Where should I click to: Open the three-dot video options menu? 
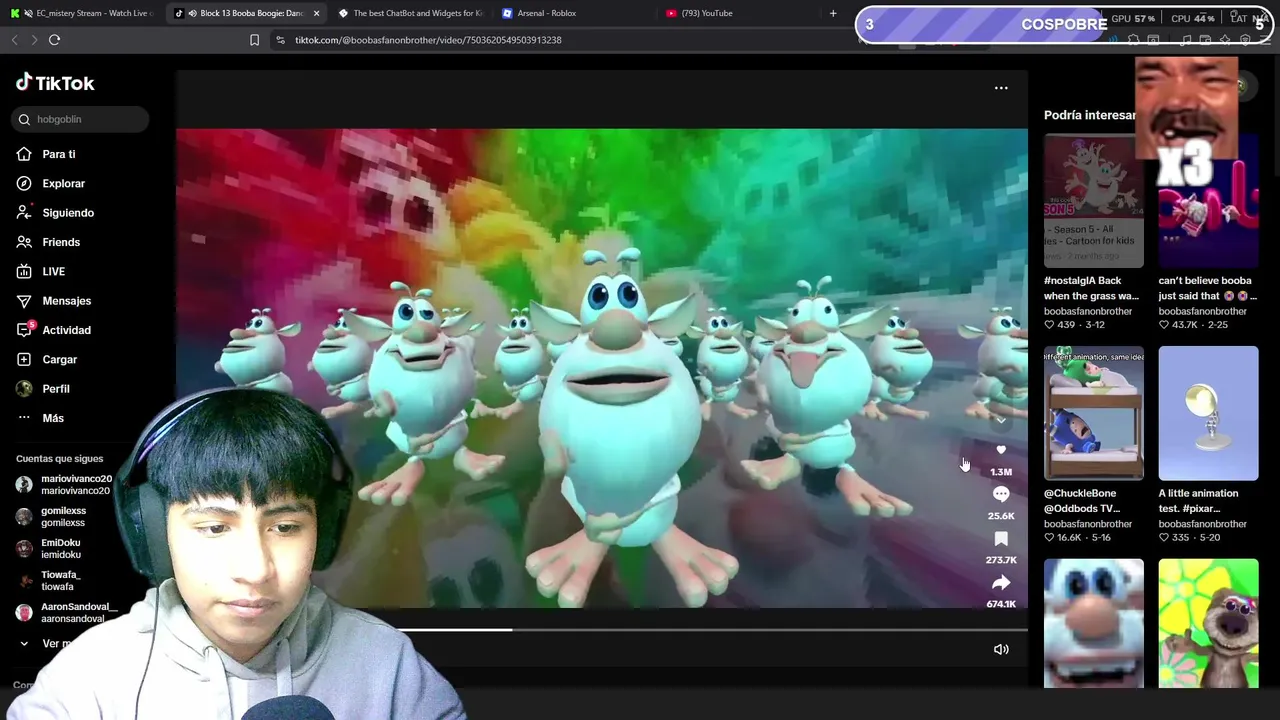(x=1001, y=88)
